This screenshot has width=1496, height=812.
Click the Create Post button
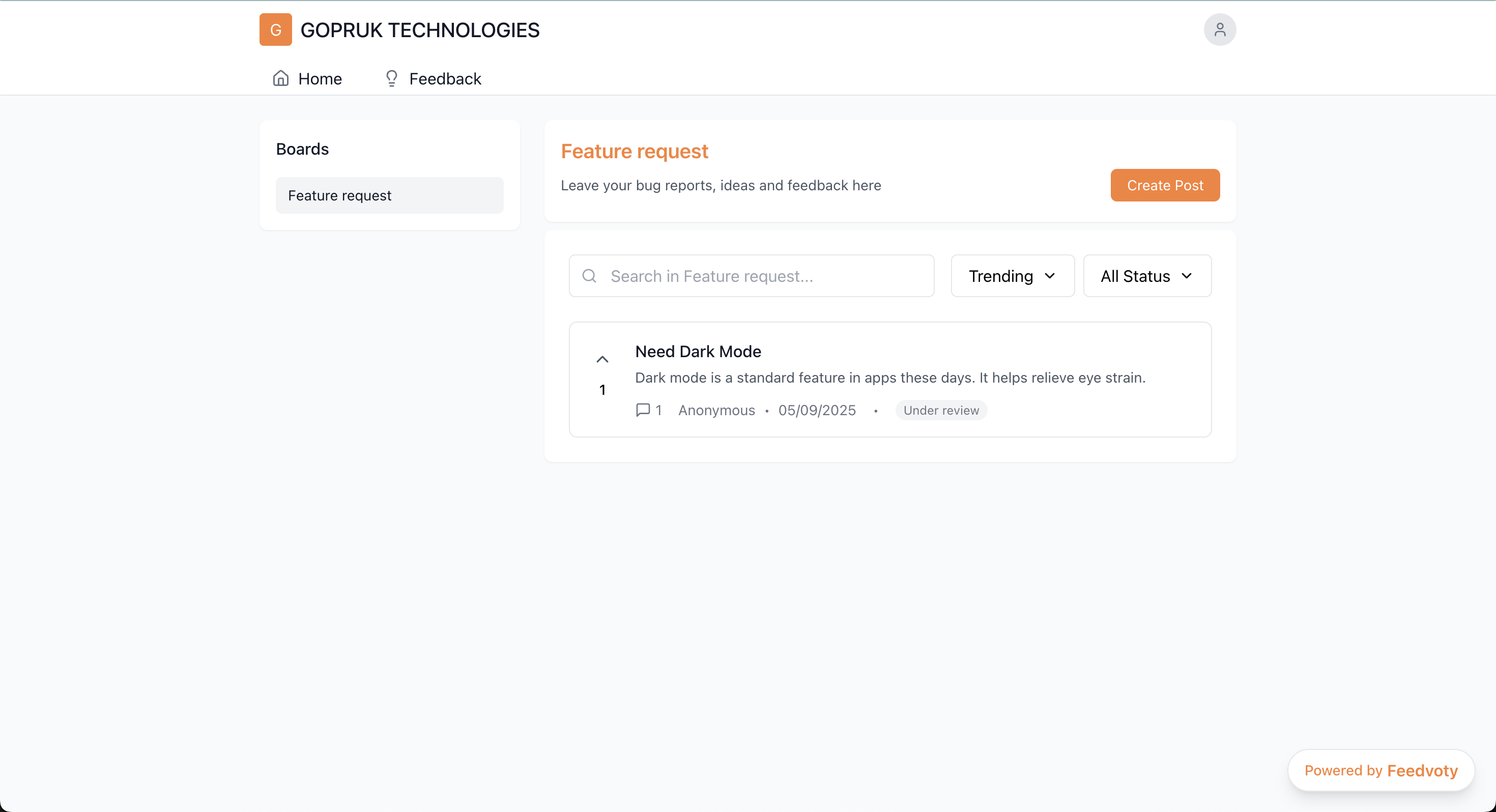pos(1164,185)
